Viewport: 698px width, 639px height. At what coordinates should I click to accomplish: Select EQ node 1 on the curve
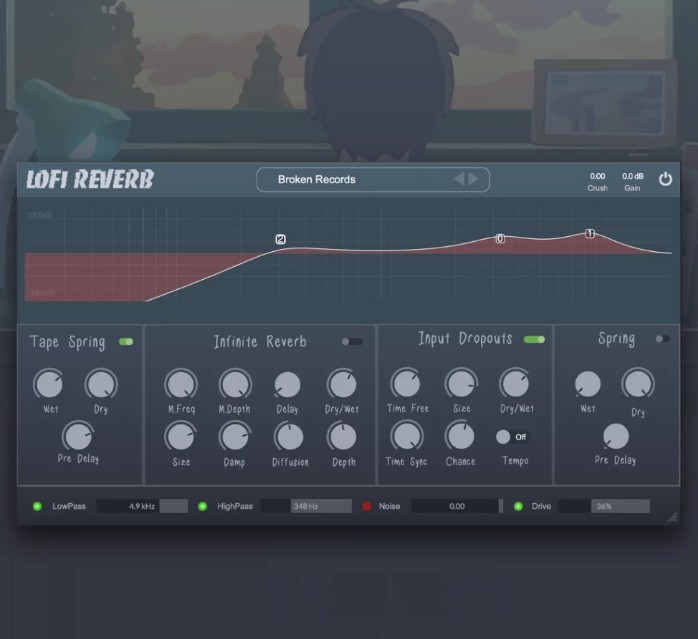pyautogui.click(x=590, y=233)
